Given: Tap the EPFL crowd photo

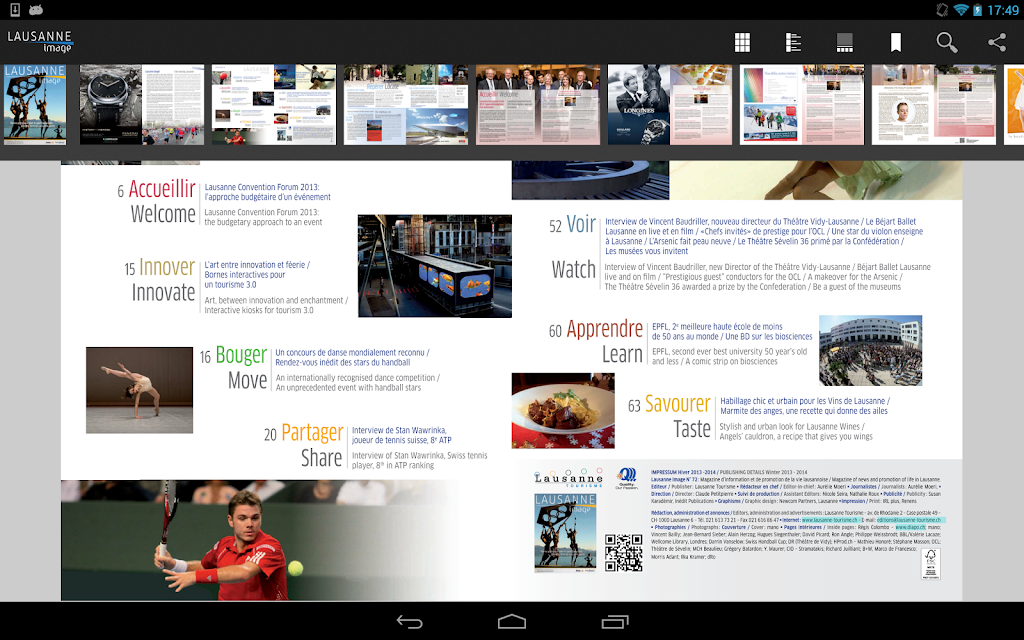Looking at the screenshot, I should [x=871, y=351].
